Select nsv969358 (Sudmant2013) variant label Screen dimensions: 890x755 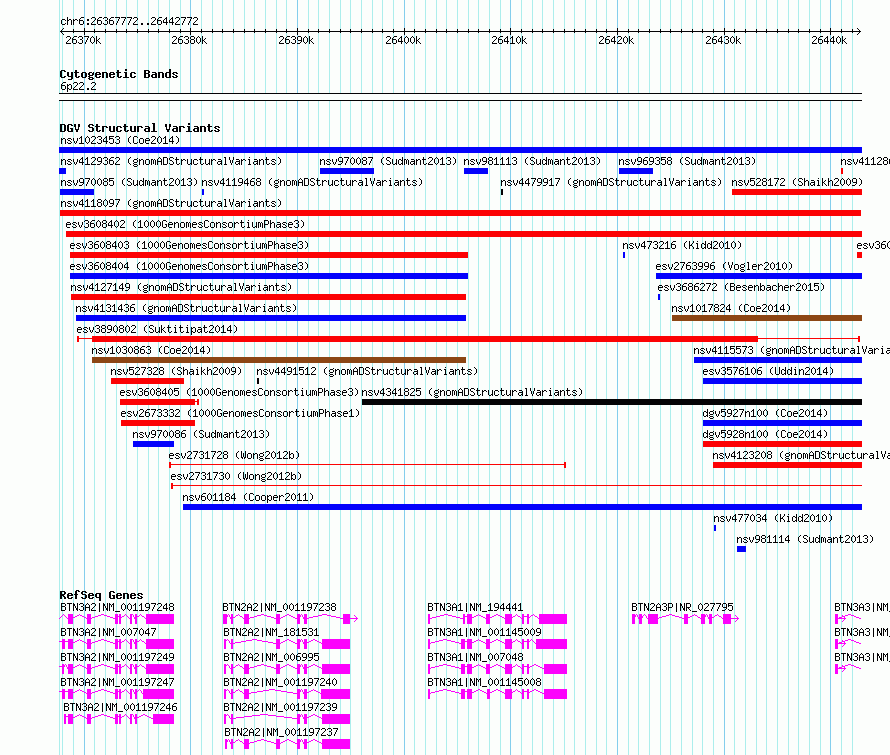687,161
